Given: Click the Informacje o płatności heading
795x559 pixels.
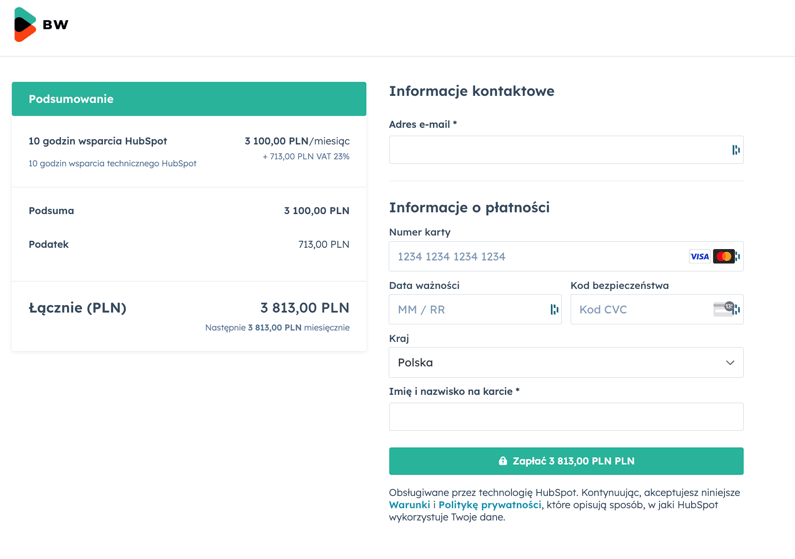Looking at the screenshot, I should point(469,207).
